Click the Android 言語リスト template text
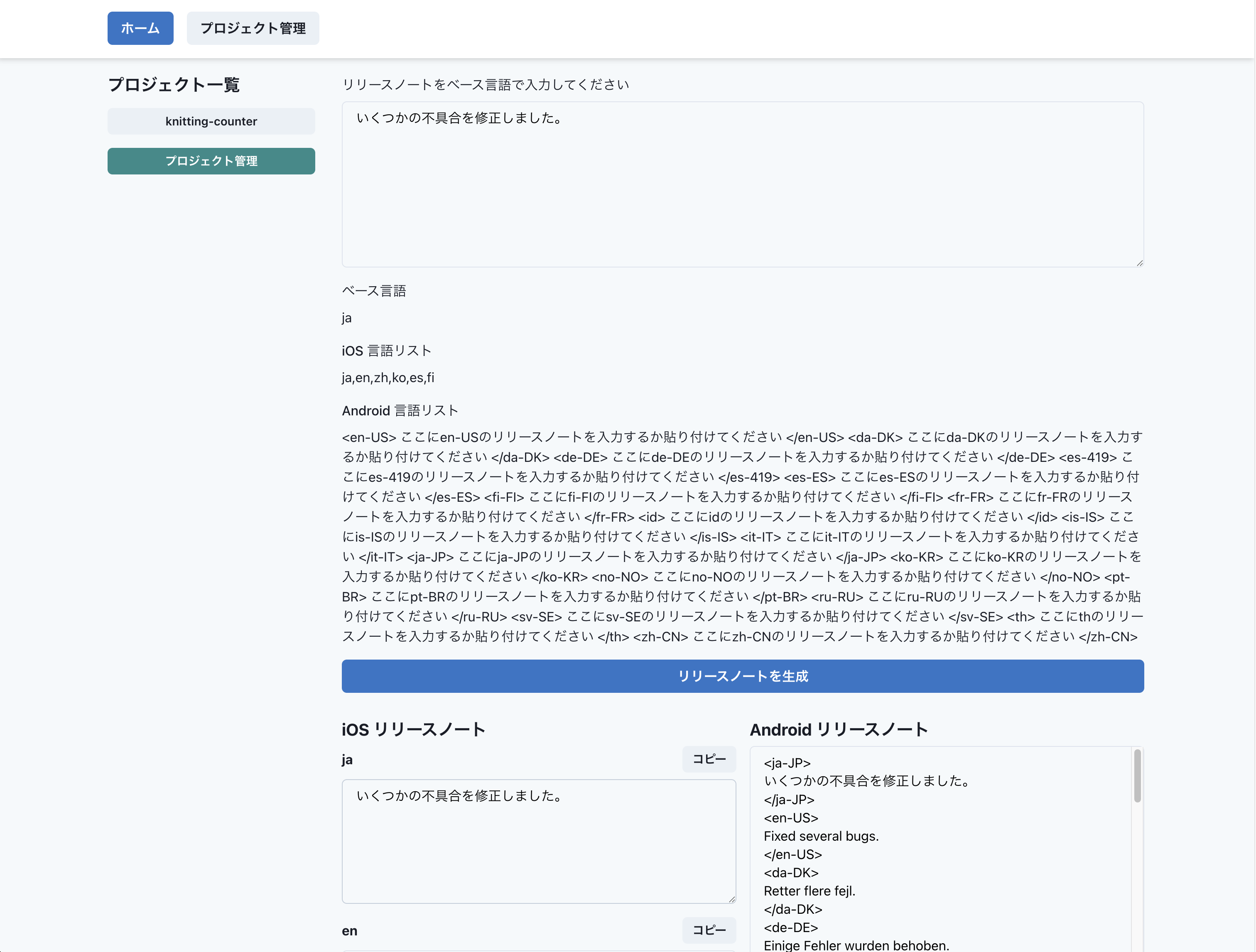 (x=742, y=537)
